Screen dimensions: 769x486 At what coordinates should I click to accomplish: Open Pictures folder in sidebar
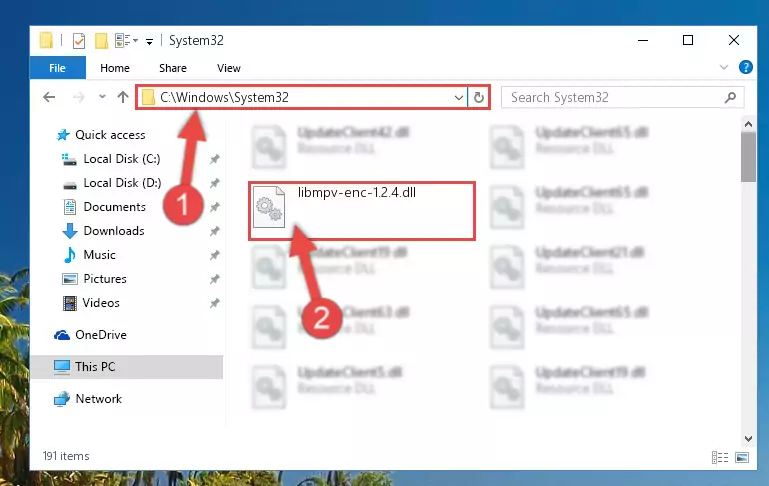point(104,279)
